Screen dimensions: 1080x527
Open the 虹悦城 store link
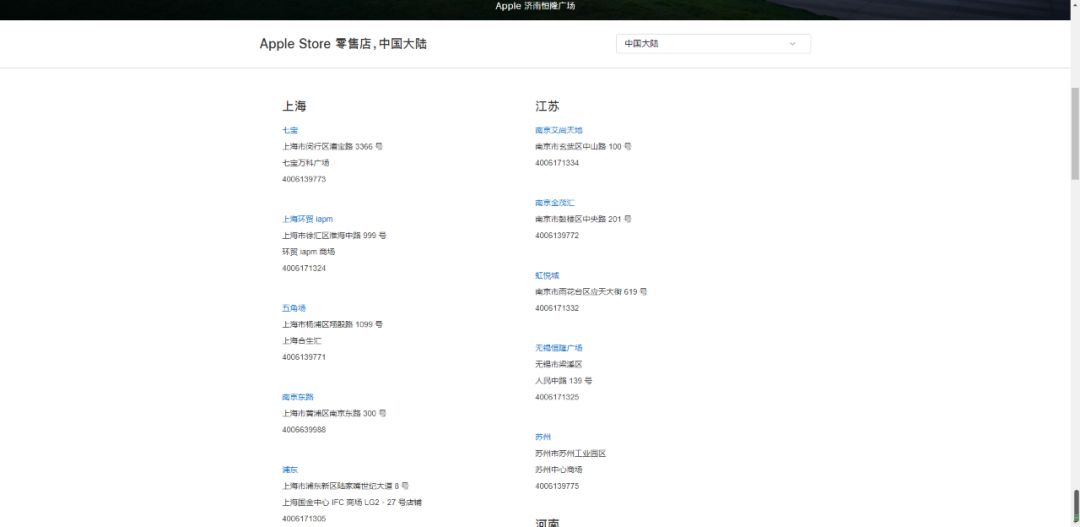click(547, 276)
